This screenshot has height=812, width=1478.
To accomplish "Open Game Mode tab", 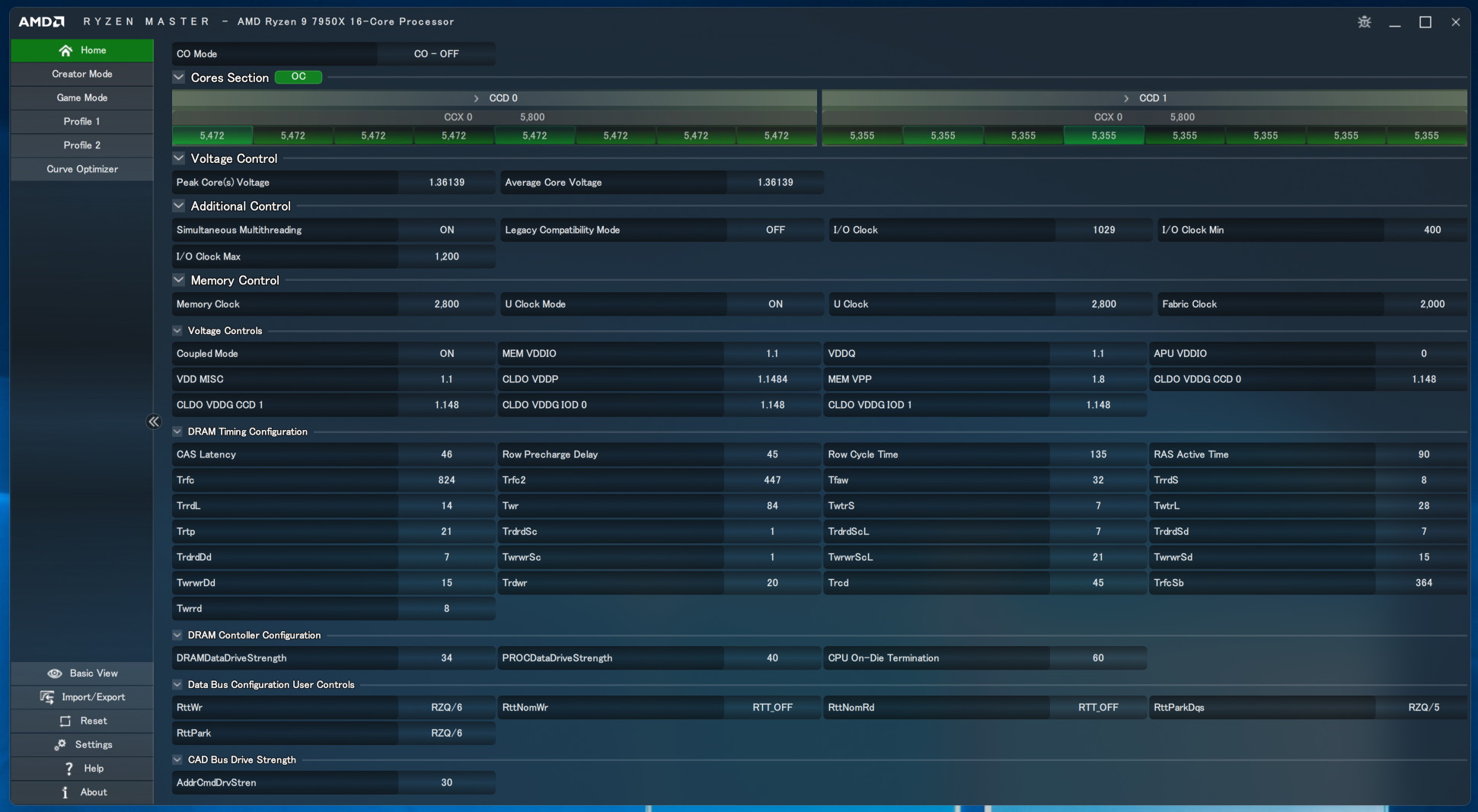I will [82, 97].
